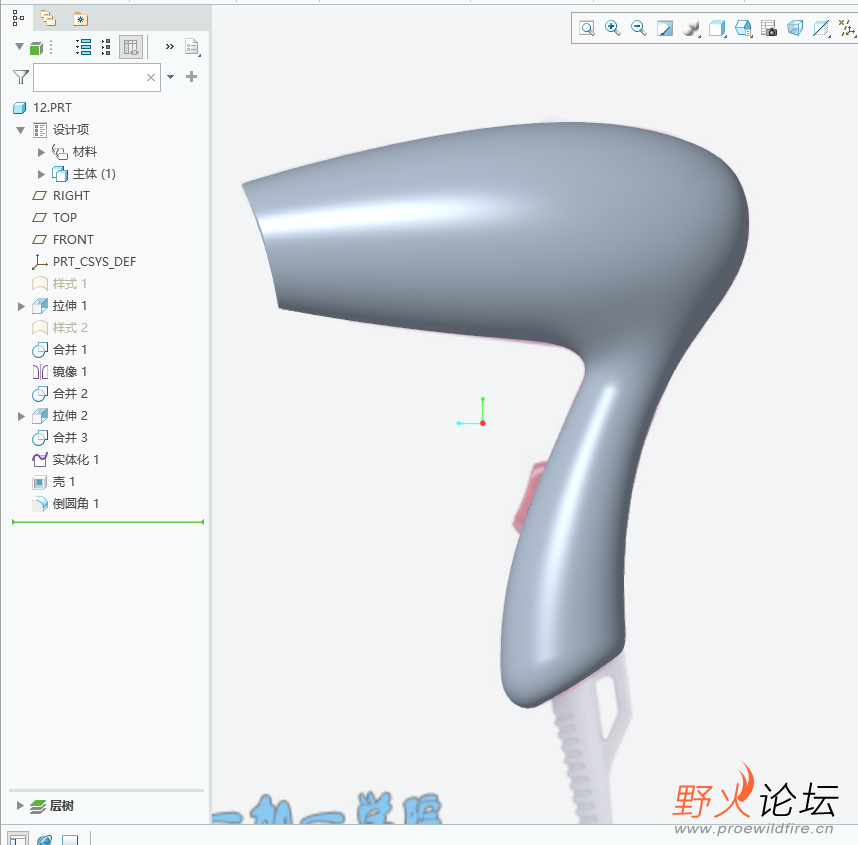Open the Folder Browser tab
The height and width of the screenshot is (845, 858).
click(48, 19)
